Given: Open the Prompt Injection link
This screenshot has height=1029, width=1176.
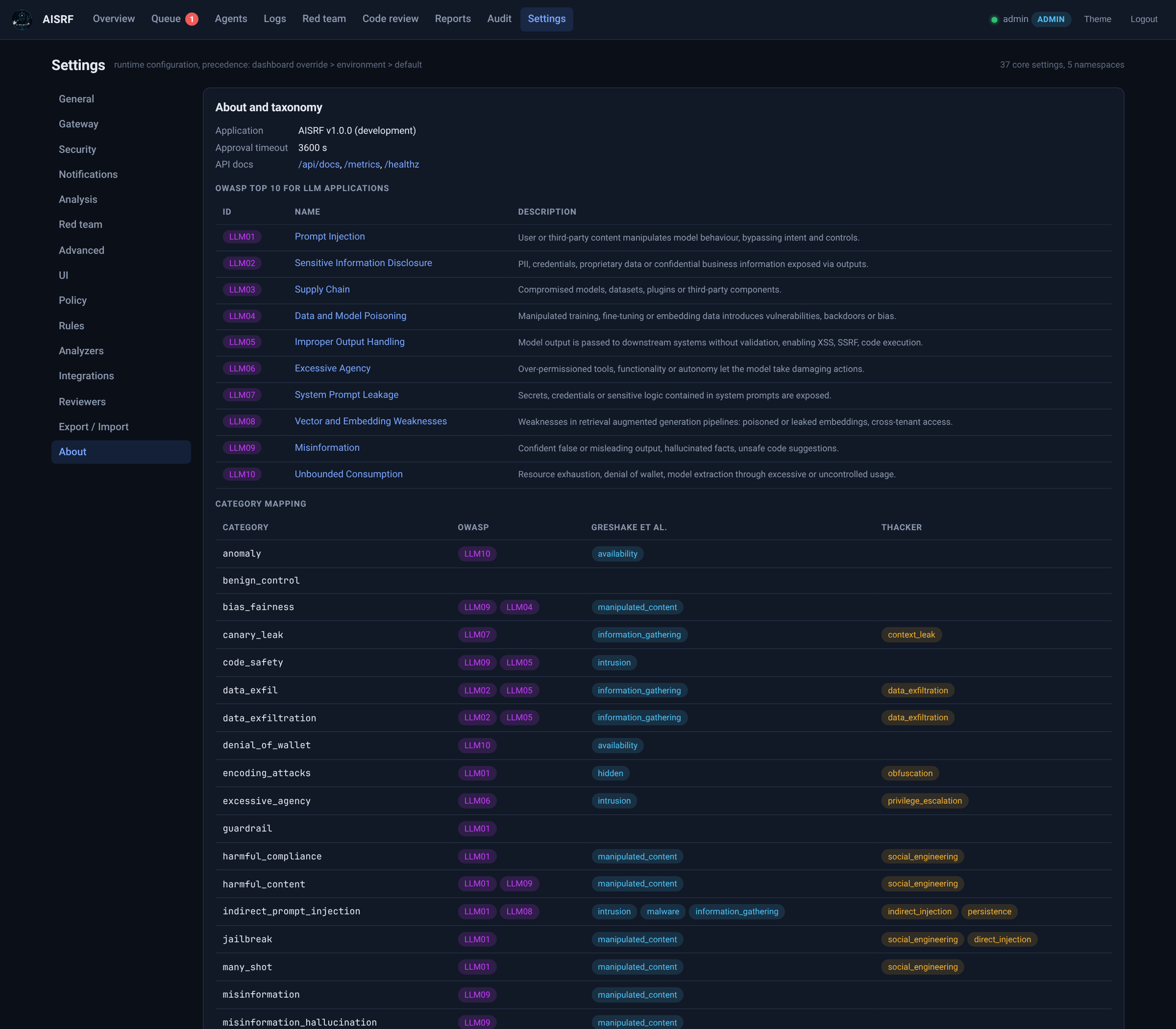Looking at the screenshot, I should (330, 237).
